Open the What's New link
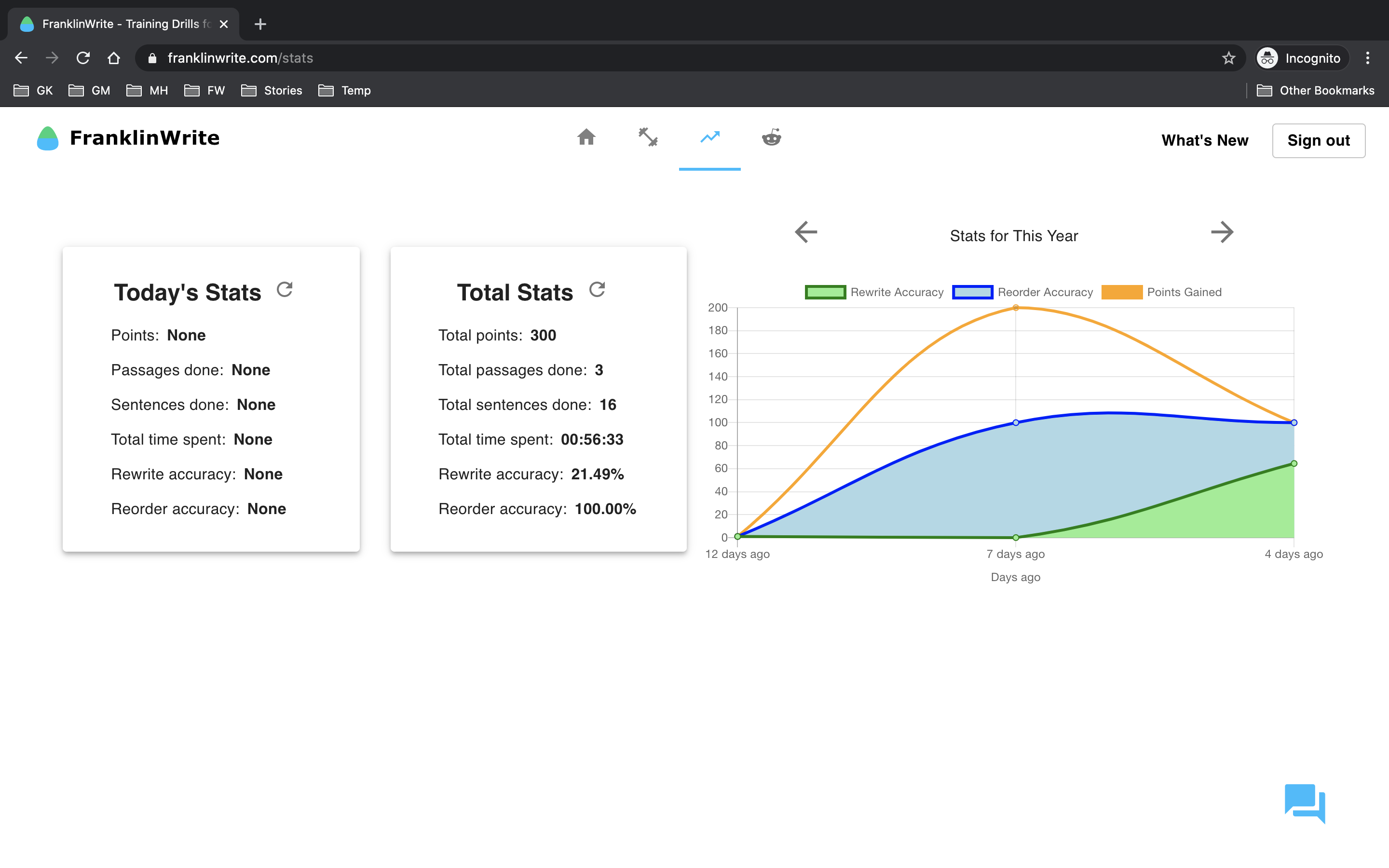 click(x=1204, y=141)
